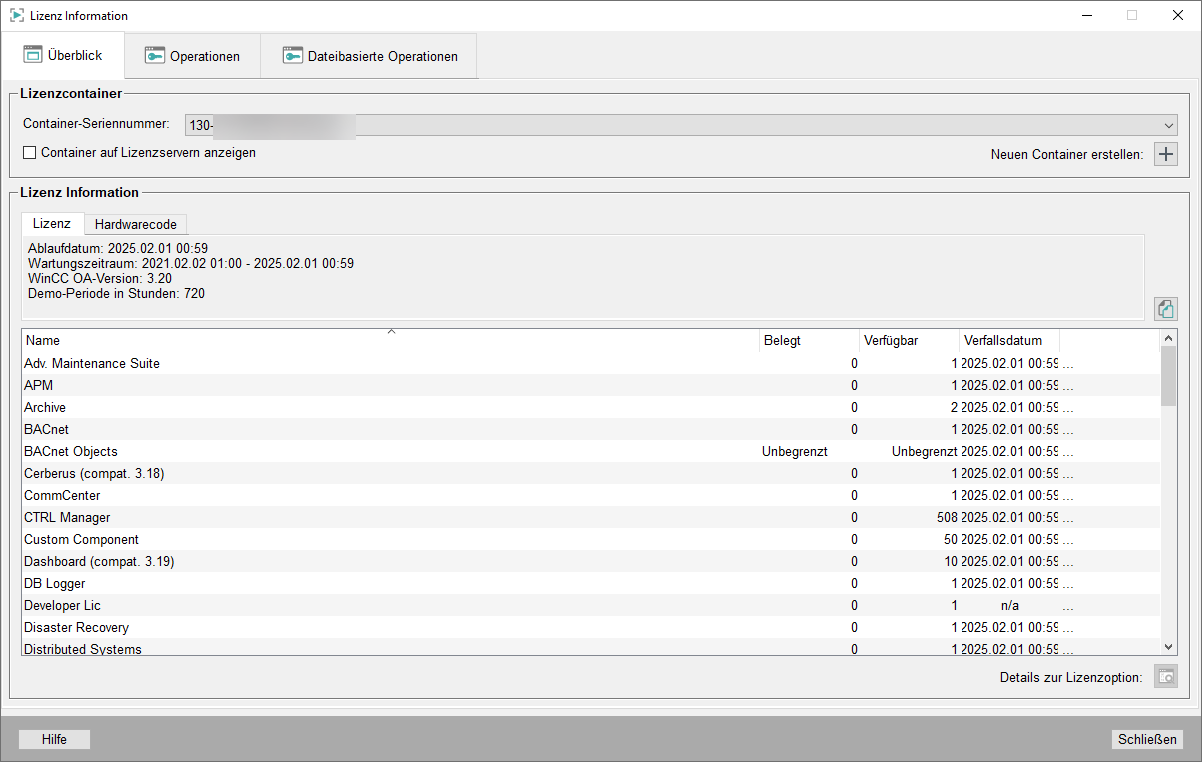Click the list scrollbar down arrow
Viewport: 1202px width, 762px height.
tap(1169, 647)
